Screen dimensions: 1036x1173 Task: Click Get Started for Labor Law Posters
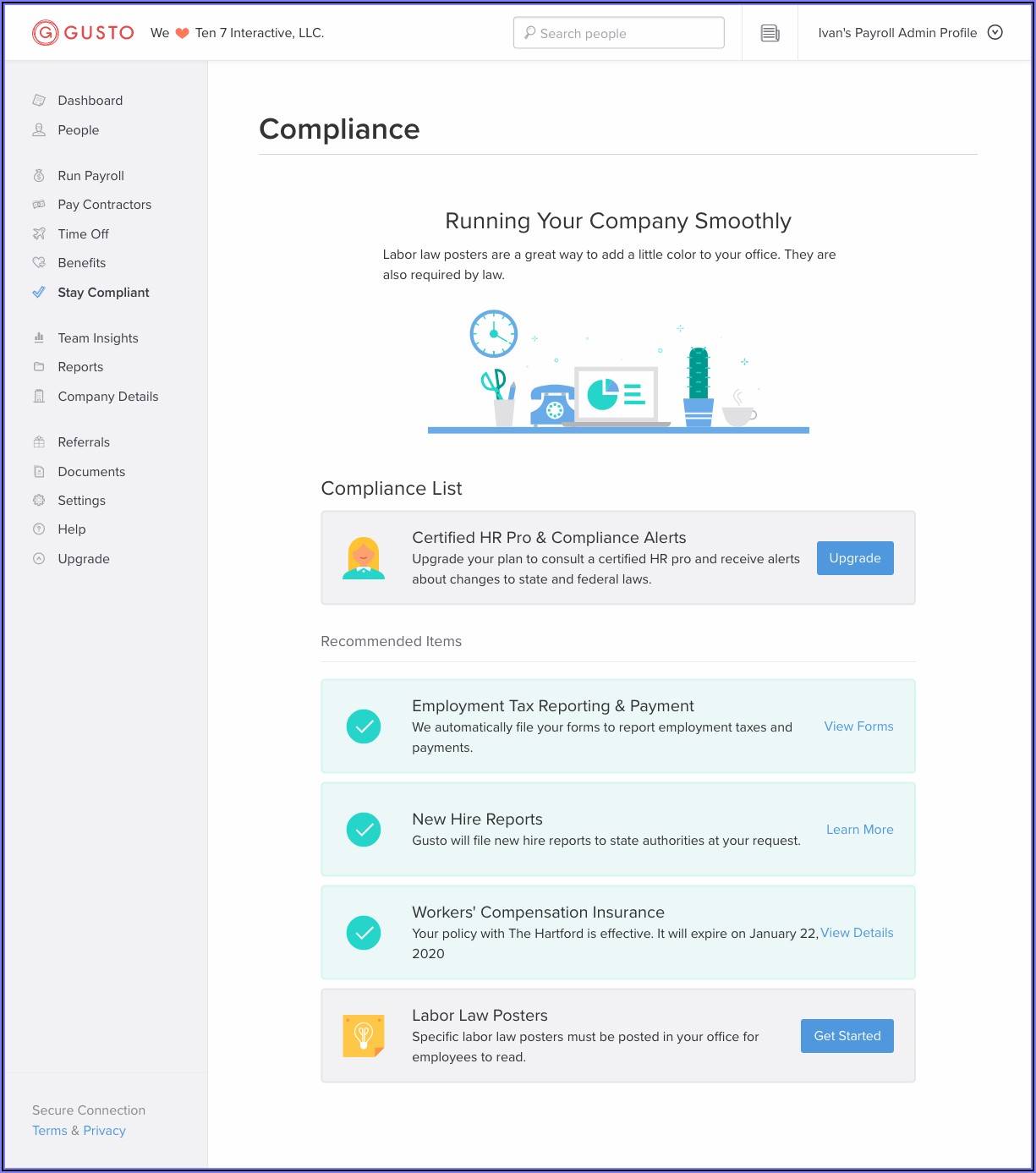tap(847, 1036)
